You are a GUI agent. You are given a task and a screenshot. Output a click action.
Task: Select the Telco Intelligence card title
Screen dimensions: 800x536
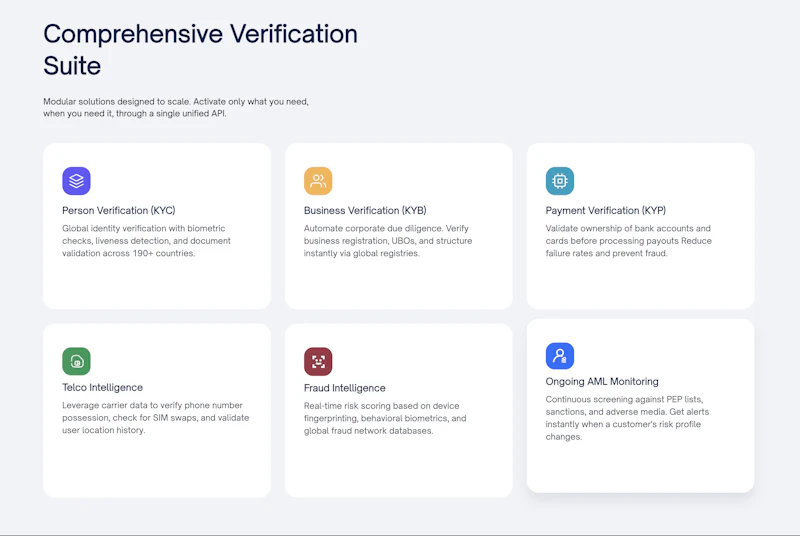click(103, 387)
